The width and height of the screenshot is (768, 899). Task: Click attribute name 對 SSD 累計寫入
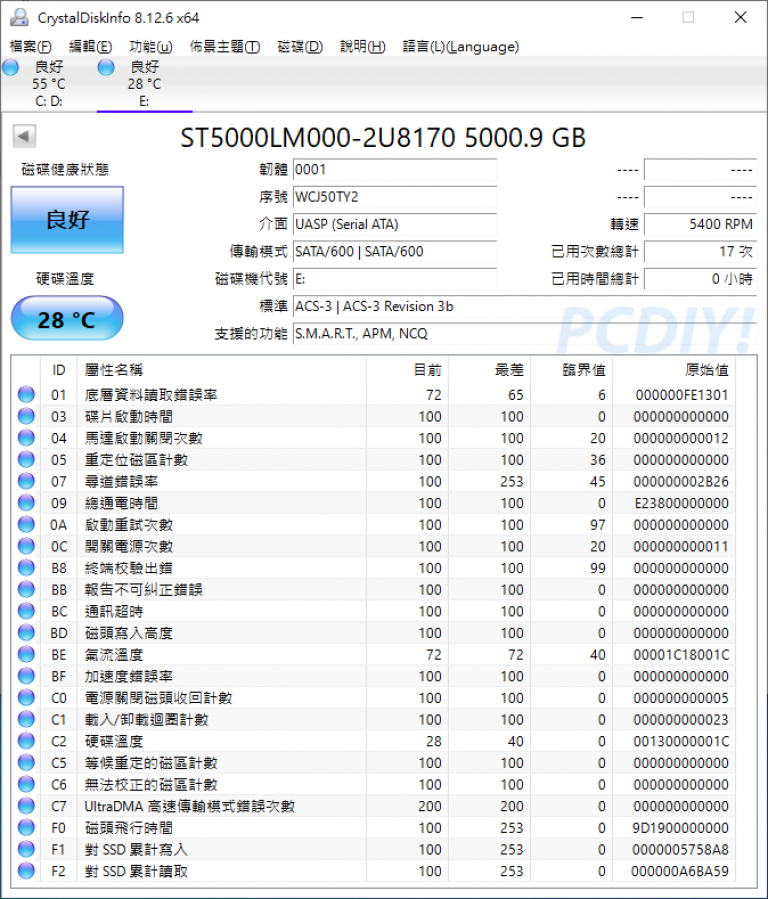click(136, 849)
